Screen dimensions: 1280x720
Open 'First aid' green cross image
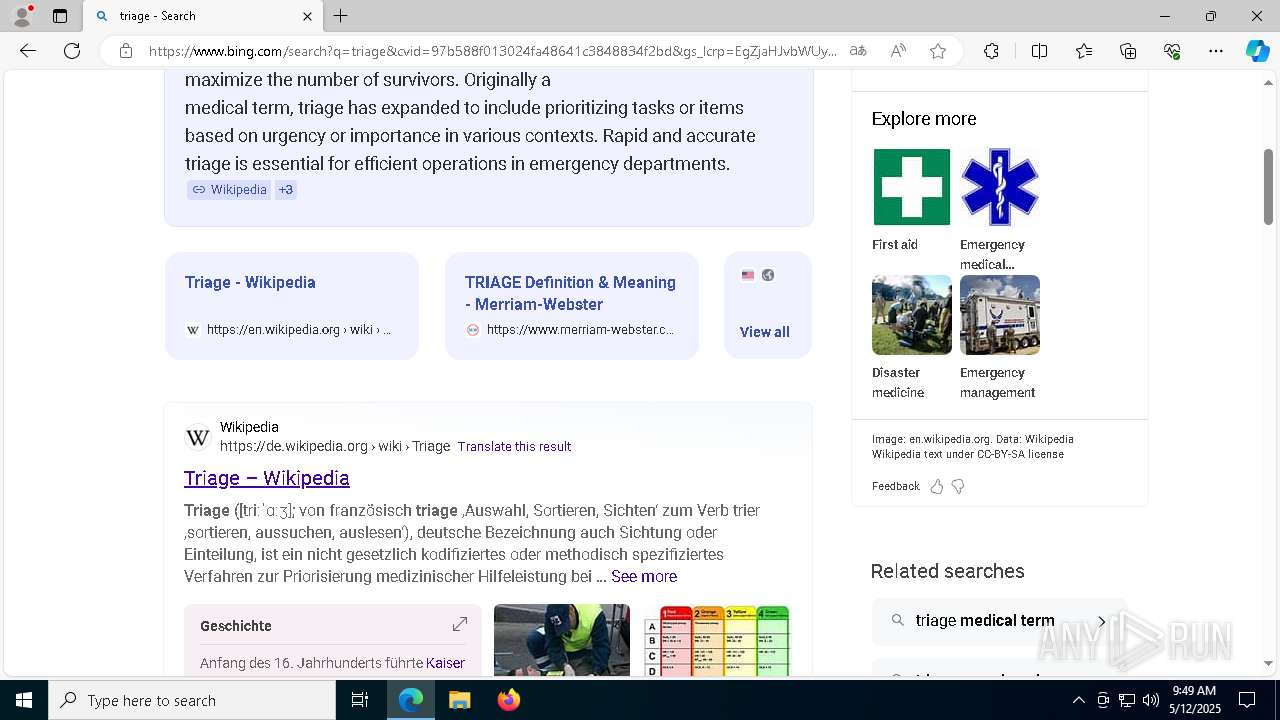click(x=912, y=187)
